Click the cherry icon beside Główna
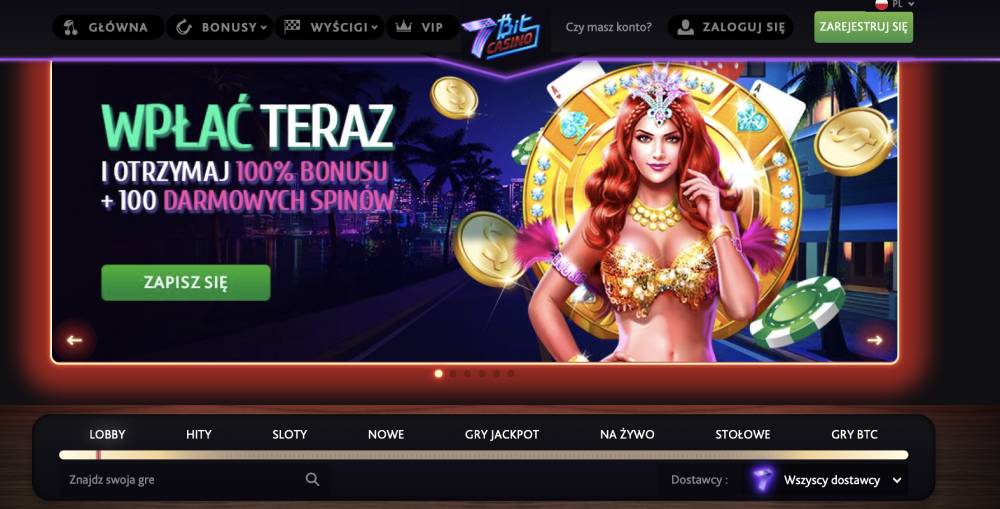This screenshot has width=1000, height=509. tap(71, 27)
